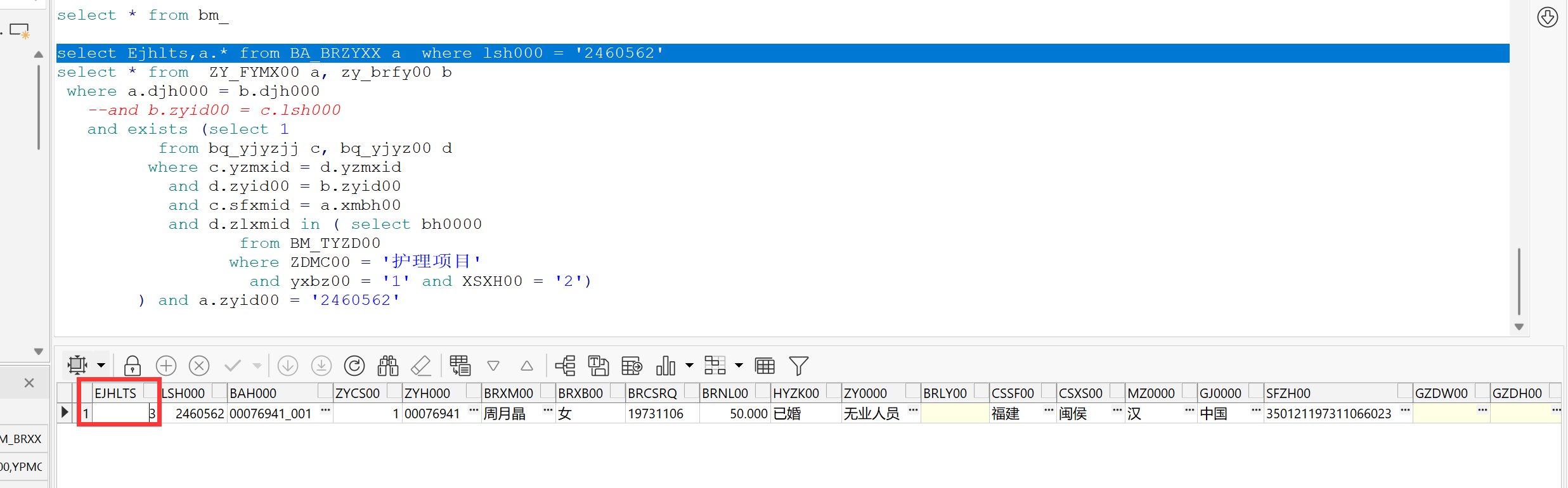Toggle the small box in SFZH00 column header
Screen dimensions: 1568x488
[1405, 390]
